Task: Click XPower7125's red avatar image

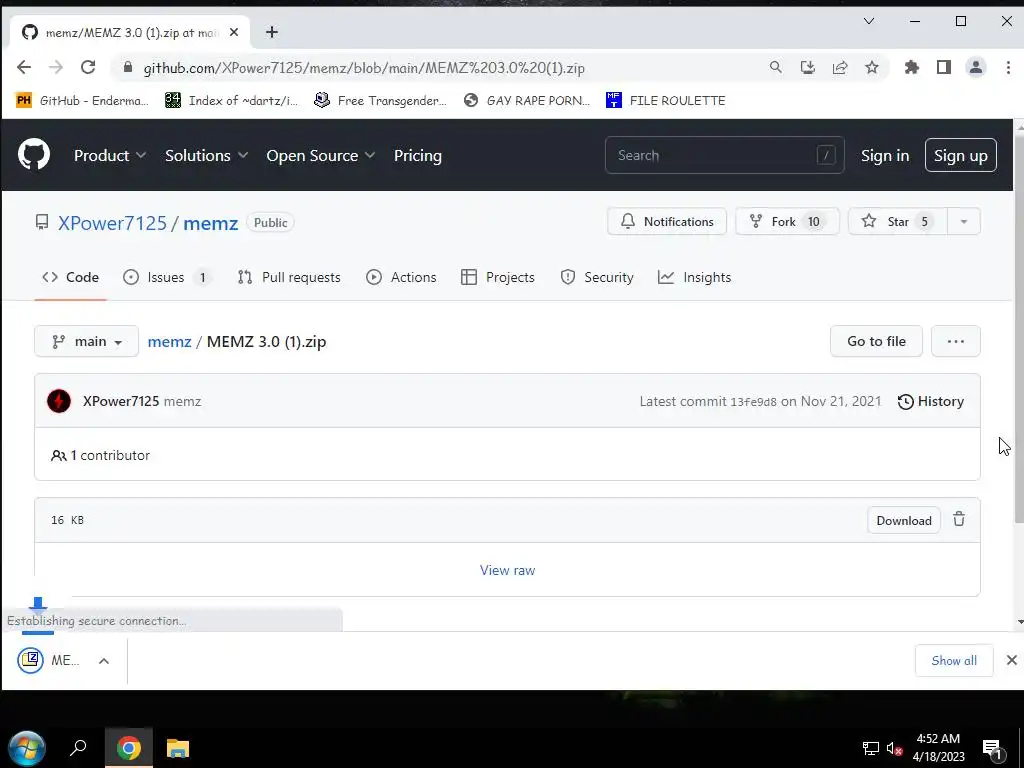Action: coord(59,401)
